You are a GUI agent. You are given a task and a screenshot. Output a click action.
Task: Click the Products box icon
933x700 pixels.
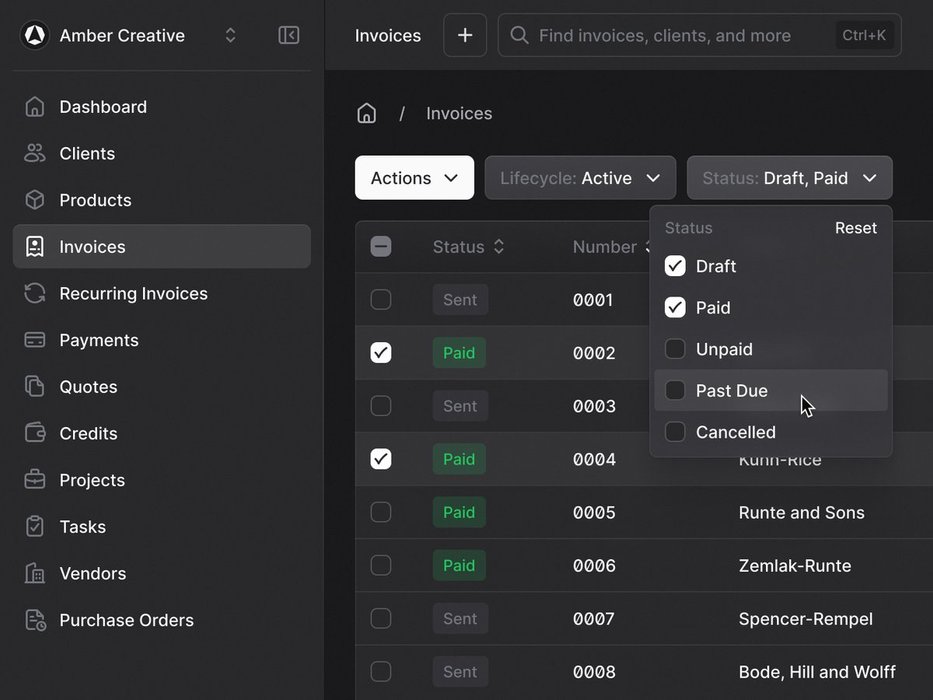tap(35, 200)
